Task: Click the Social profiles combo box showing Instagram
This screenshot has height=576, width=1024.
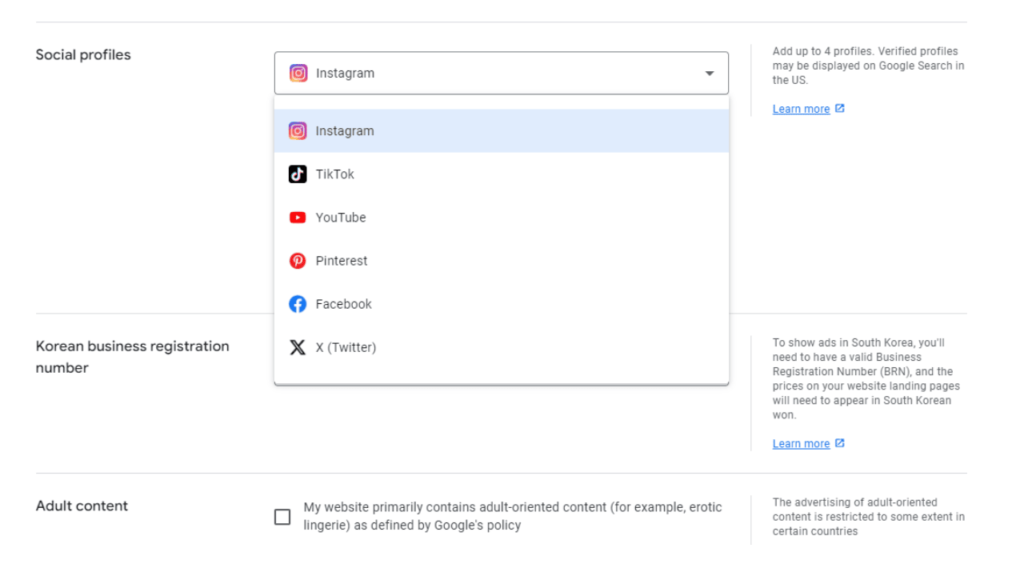Action: point(502,73)
